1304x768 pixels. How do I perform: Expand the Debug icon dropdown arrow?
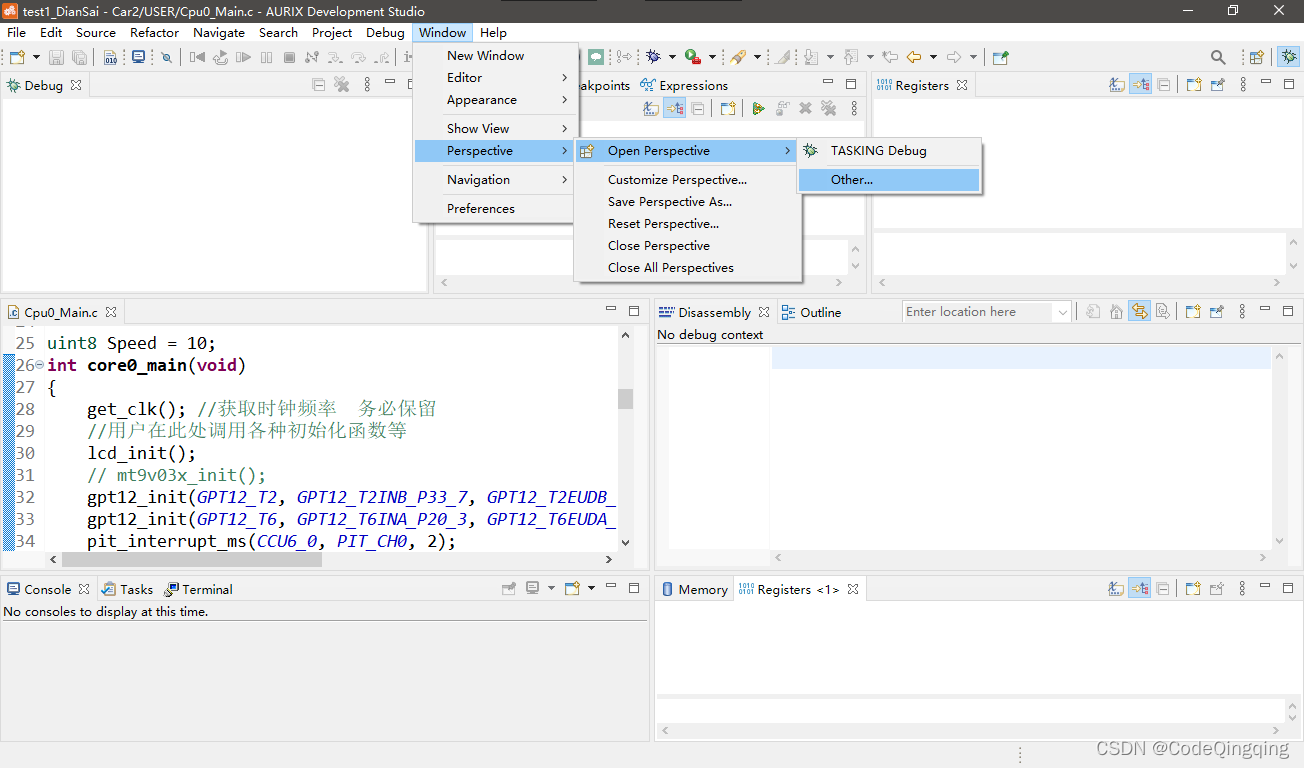pos(671,57)
